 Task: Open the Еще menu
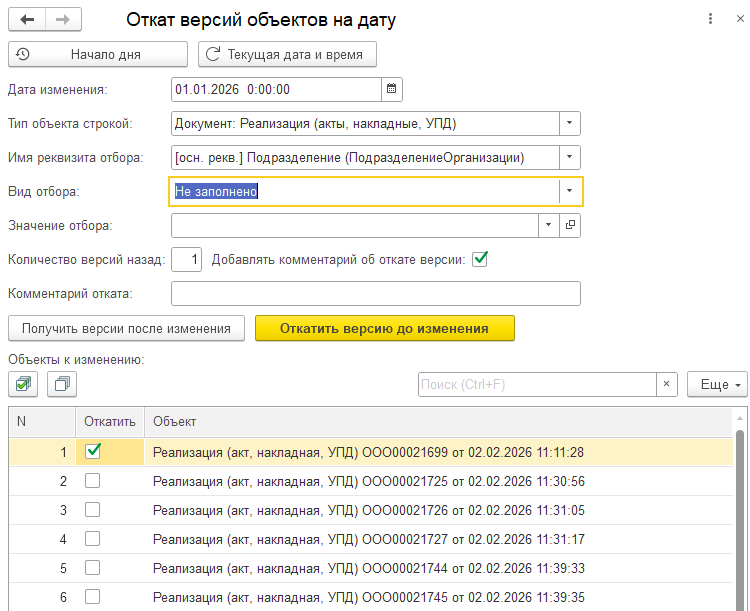click(716, 384)
